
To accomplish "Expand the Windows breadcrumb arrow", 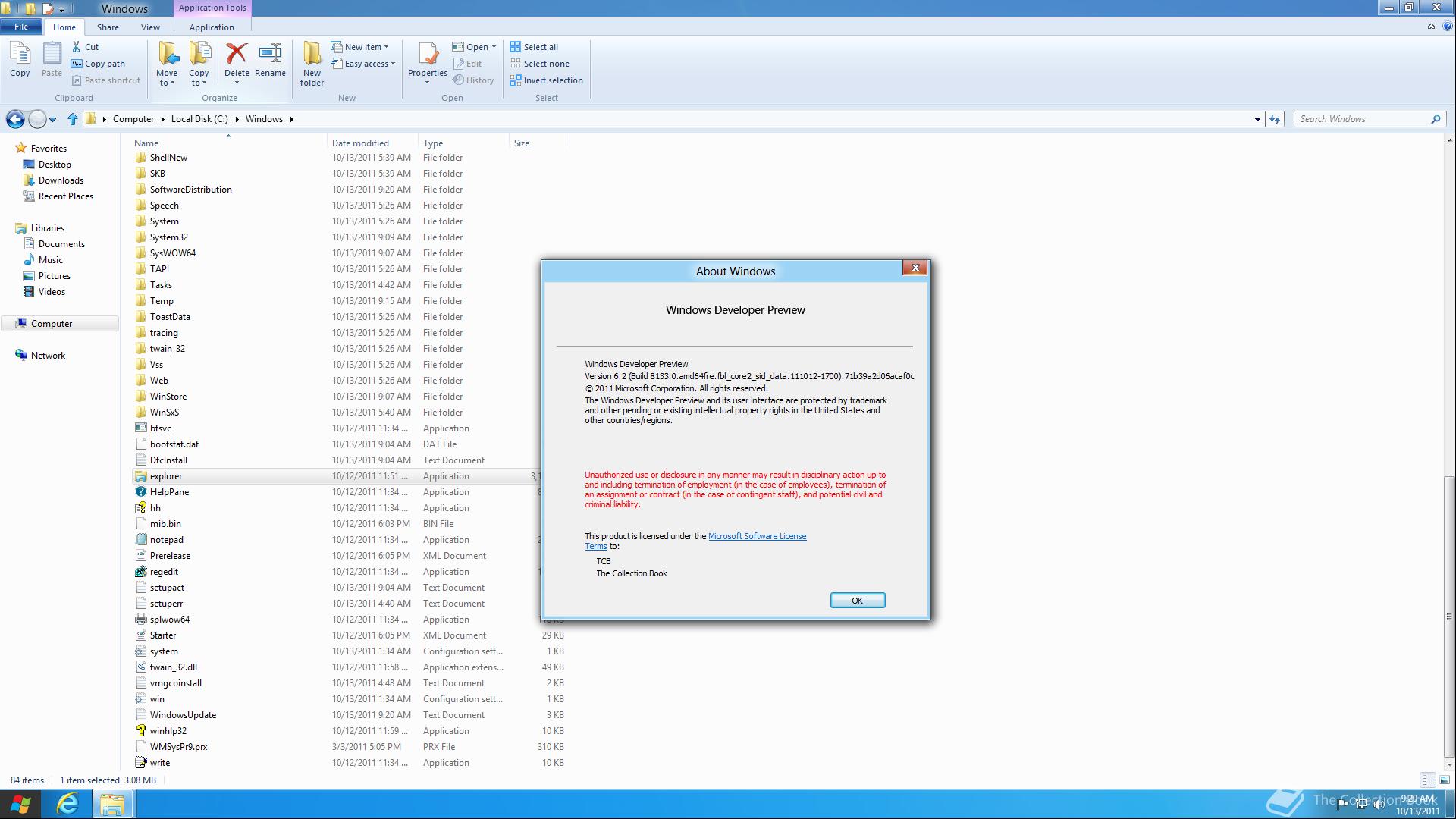I will tap(291, 119).
